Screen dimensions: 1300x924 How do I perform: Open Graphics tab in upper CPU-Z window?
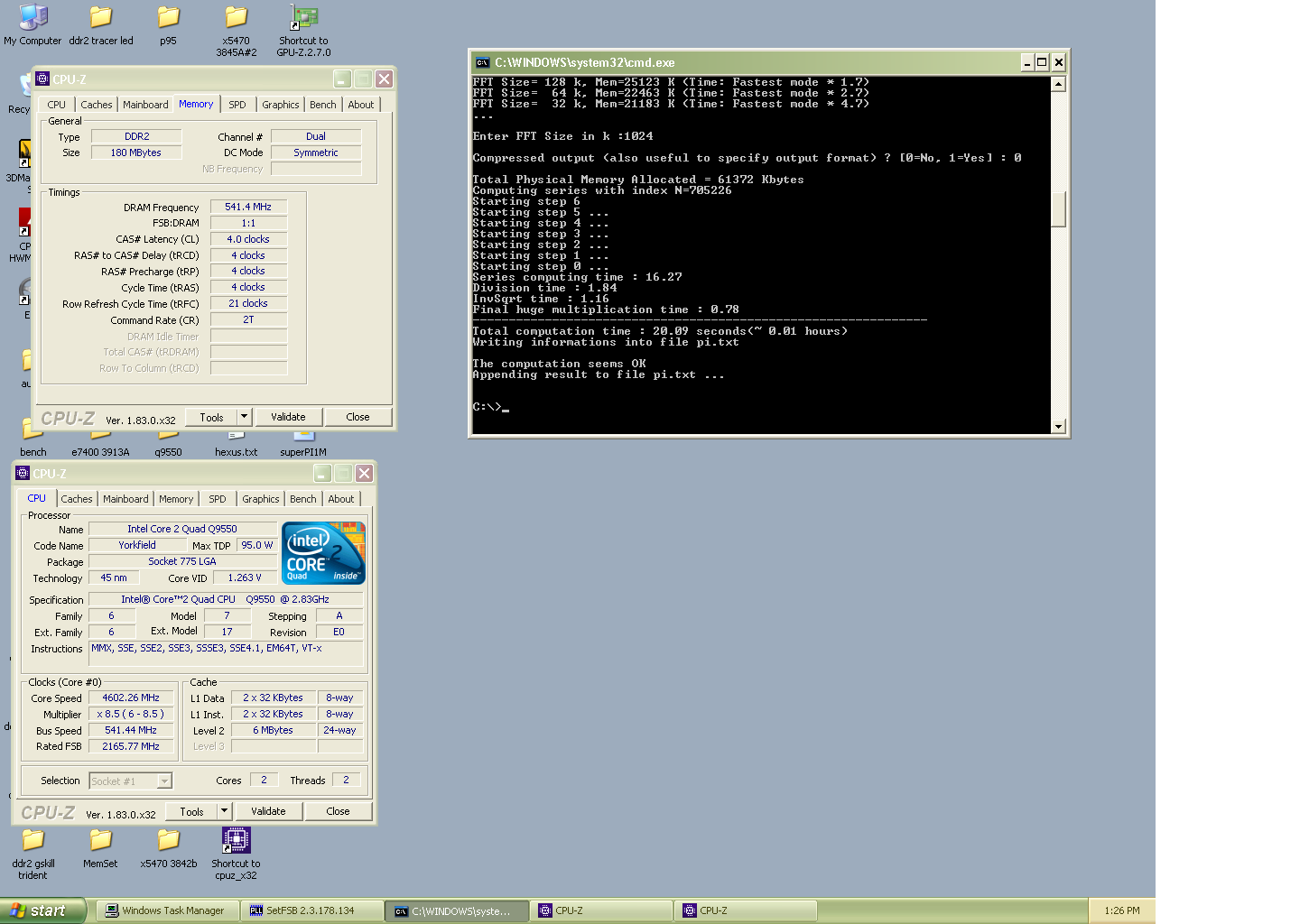(281, 105)
